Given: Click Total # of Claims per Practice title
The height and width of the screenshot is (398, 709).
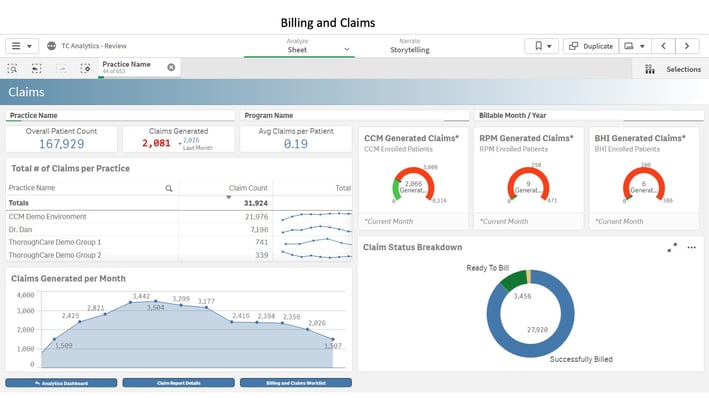Looking at the screenshot, I should [x=70, y=168].
